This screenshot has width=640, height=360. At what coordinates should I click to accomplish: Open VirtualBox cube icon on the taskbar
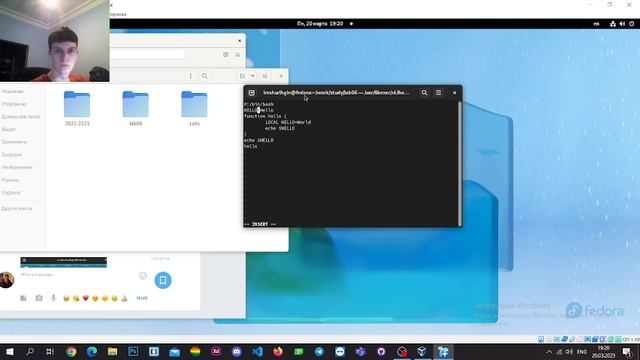pos(422,351)
